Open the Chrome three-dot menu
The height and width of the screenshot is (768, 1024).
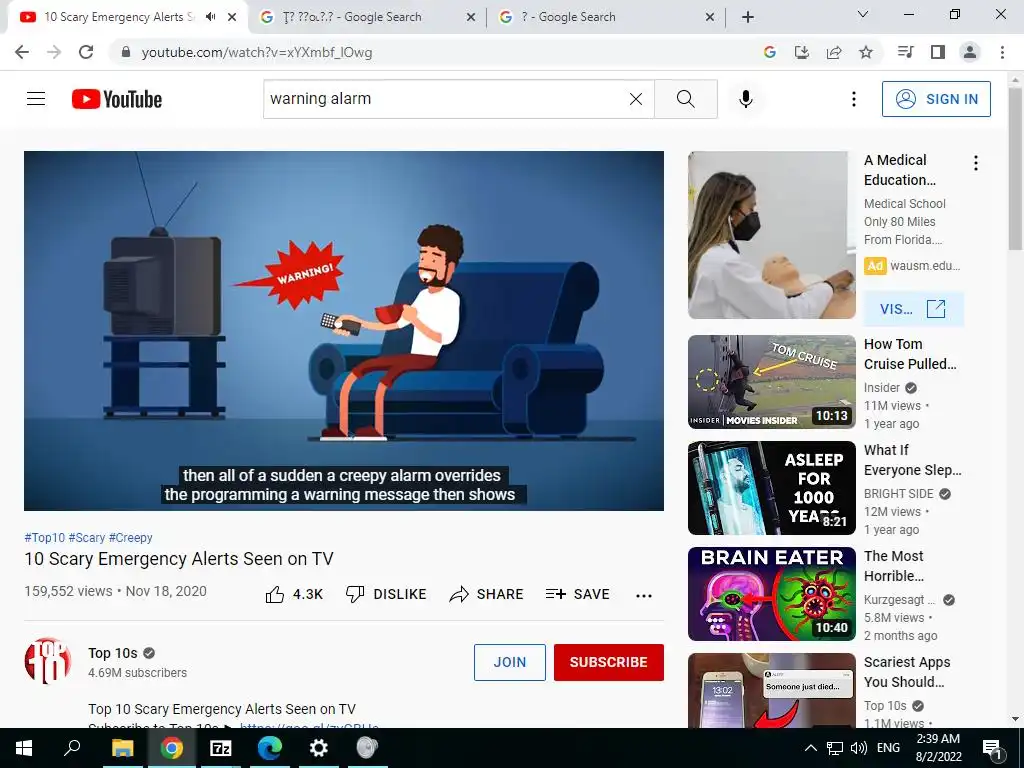coord(1002,52)
